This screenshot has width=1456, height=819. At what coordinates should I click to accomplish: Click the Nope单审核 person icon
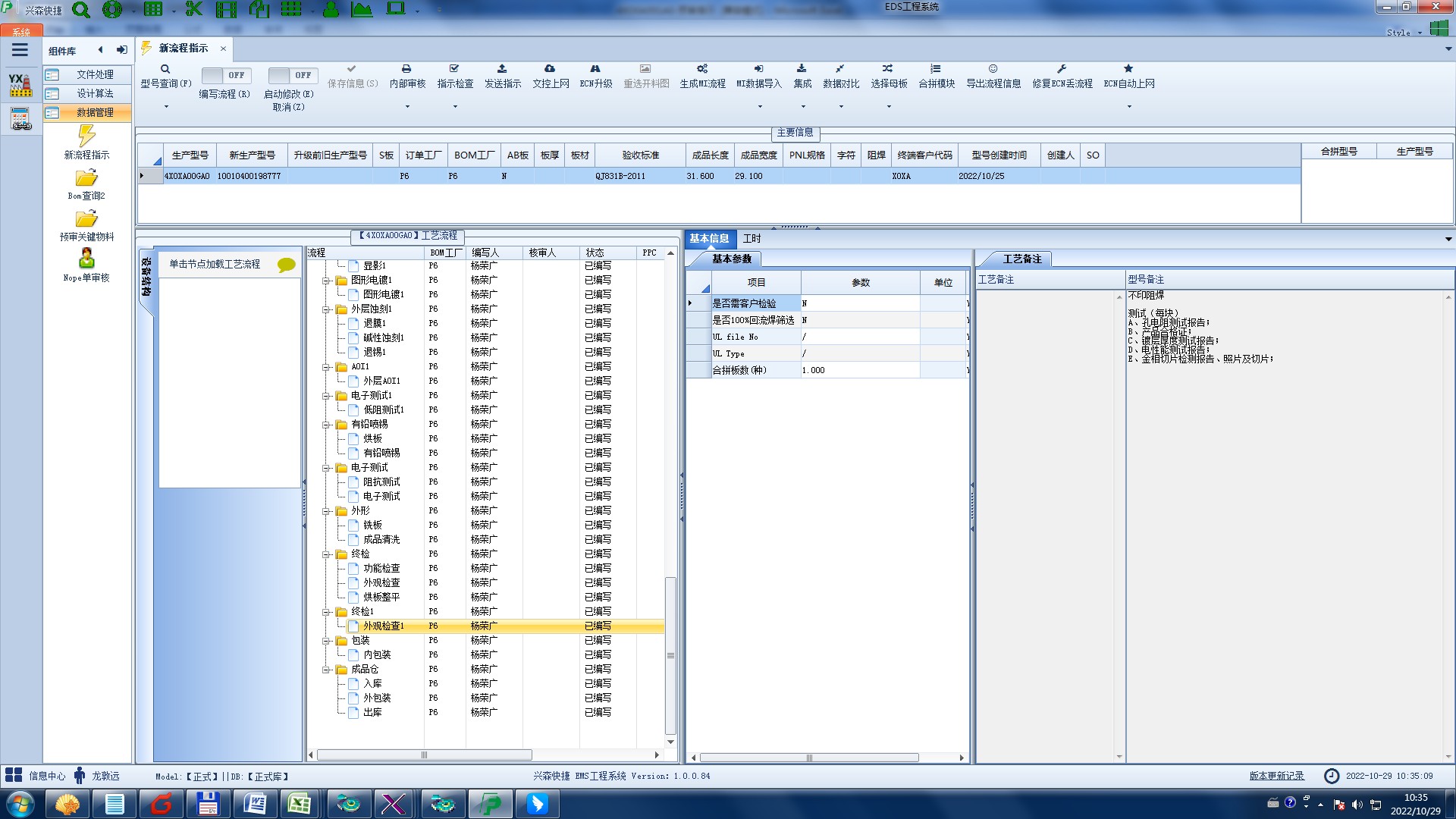pyautogui.click(x=86, y=259)
